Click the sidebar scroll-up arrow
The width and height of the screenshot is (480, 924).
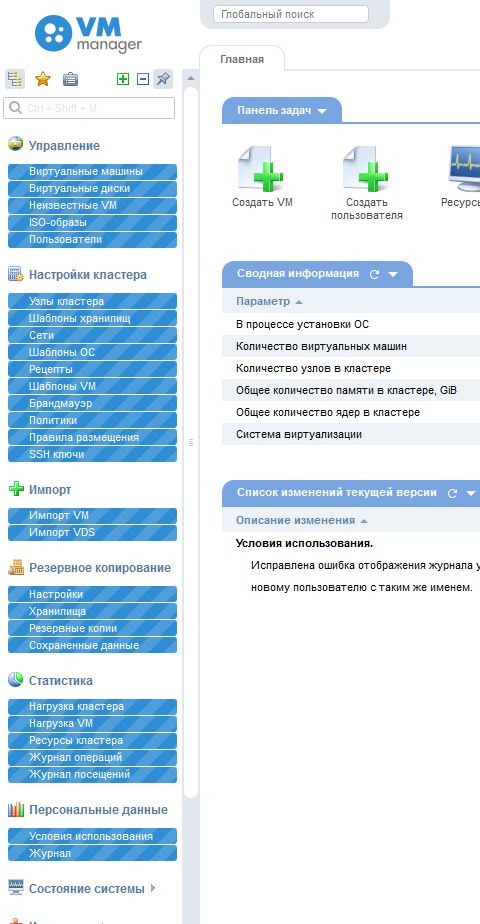[191, 78]
